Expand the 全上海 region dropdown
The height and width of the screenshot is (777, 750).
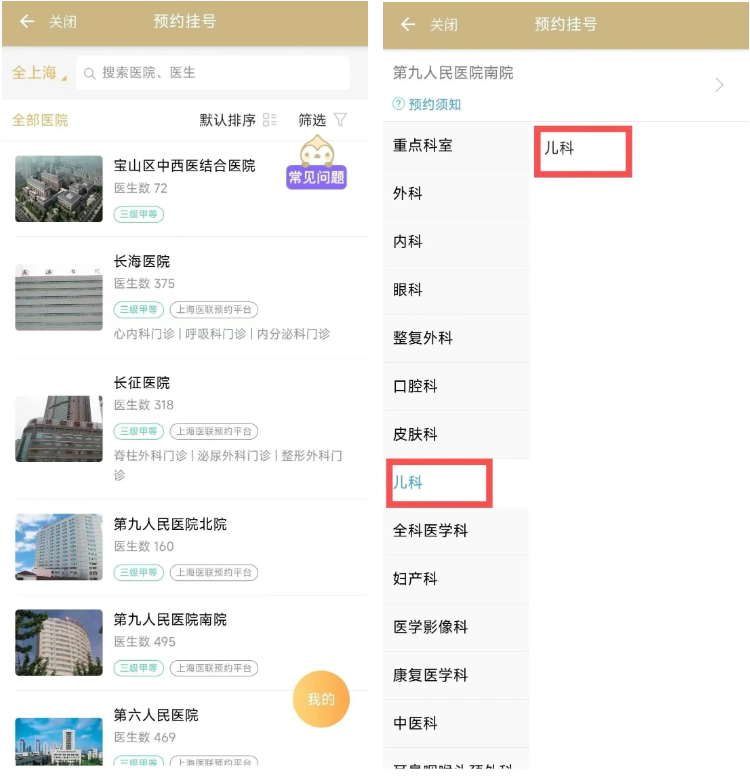39,73
